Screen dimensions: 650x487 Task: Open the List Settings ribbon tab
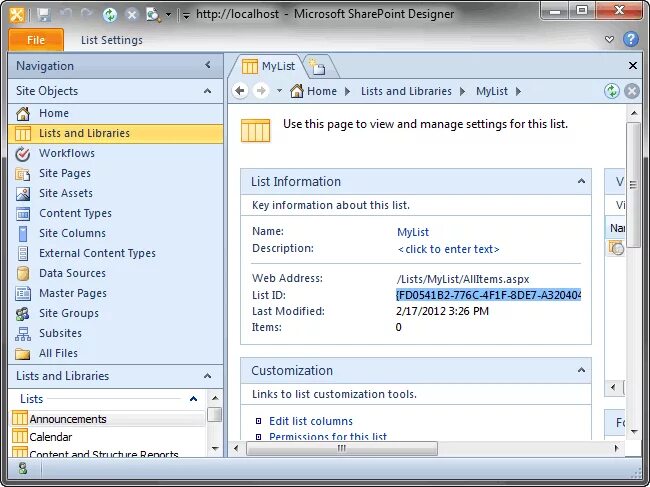click(x=112, y=40)
